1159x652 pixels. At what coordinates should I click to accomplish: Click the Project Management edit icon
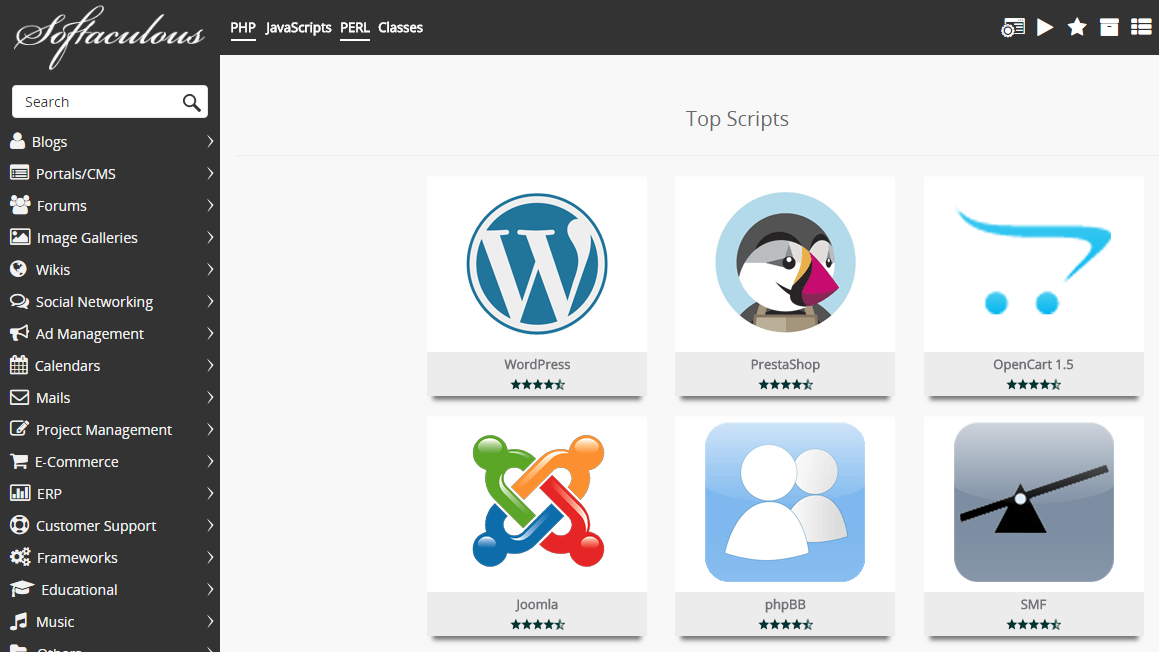tap(19, 429)
